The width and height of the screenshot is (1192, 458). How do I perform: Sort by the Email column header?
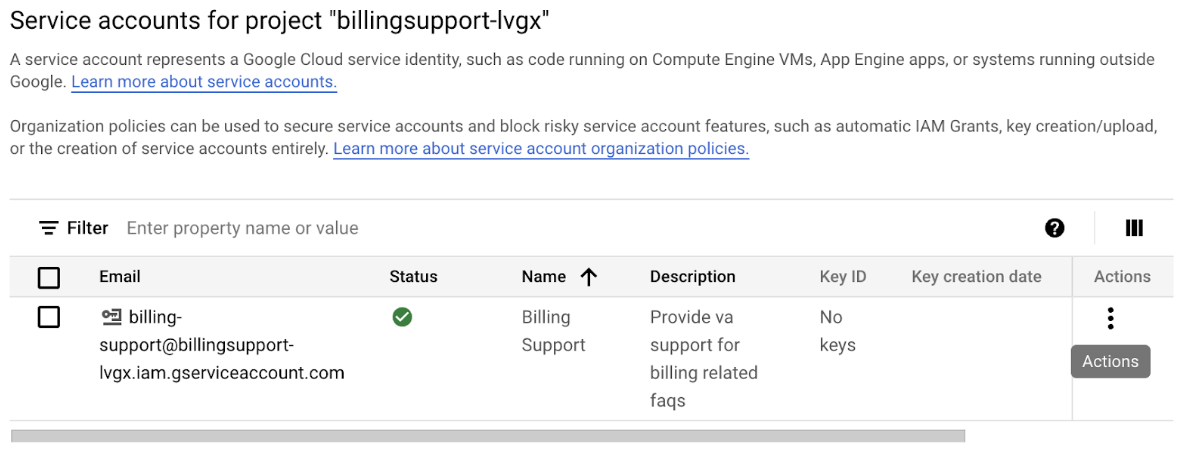[x=119, y=277]
